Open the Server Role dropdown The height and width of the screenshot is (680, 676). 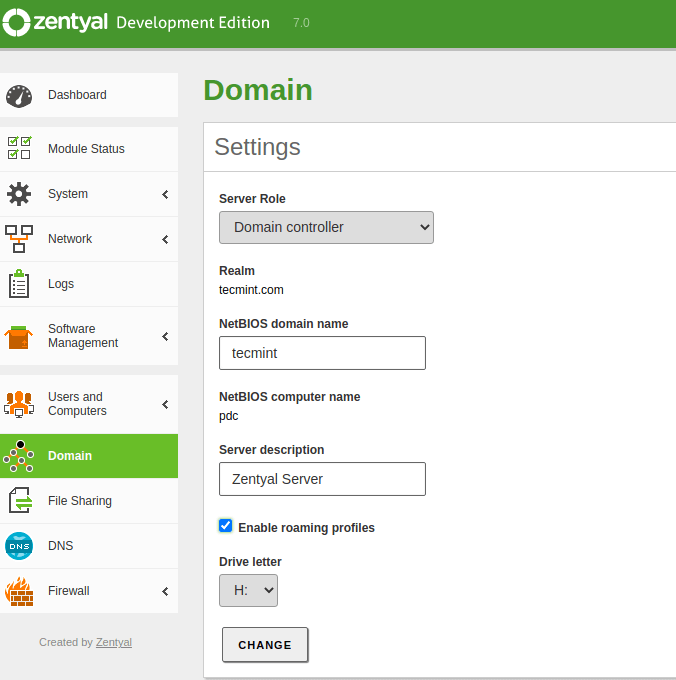point(326,227)
